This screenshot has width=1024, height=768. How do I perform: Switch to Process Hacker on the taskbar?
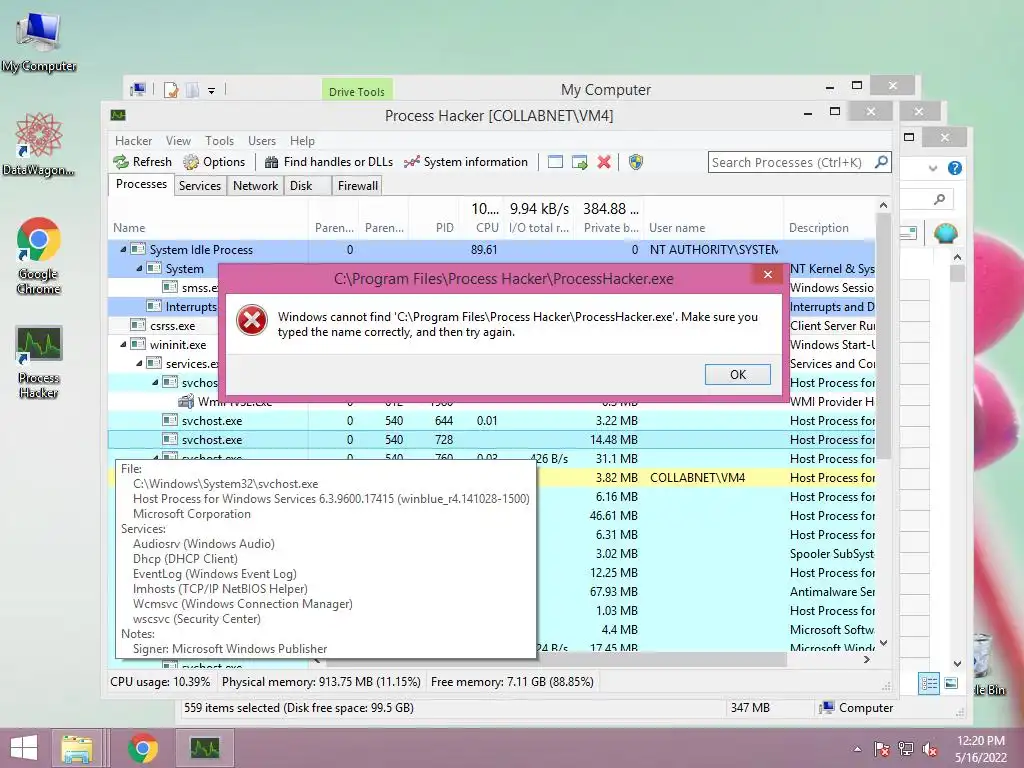tap(205, 748)
